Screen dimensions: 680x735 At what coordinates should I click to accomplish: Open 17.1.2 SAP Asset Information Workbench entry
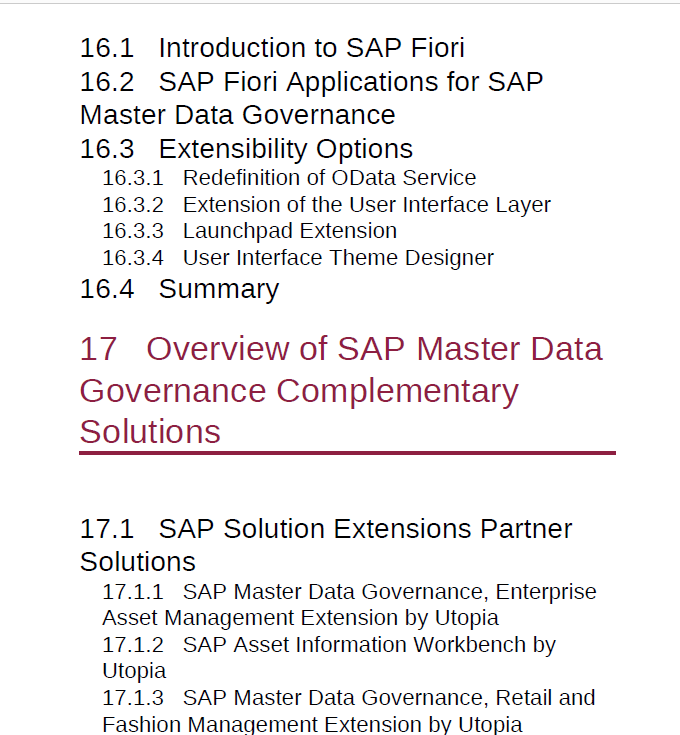pyautogui.click(x=329, y=658)
